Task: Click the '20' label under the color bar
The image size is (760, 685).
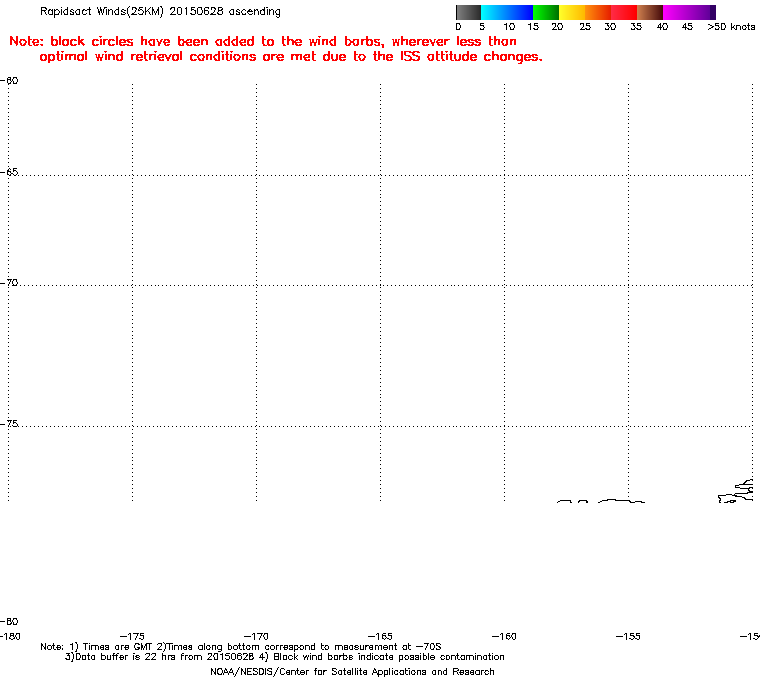Action: point(557,27)
